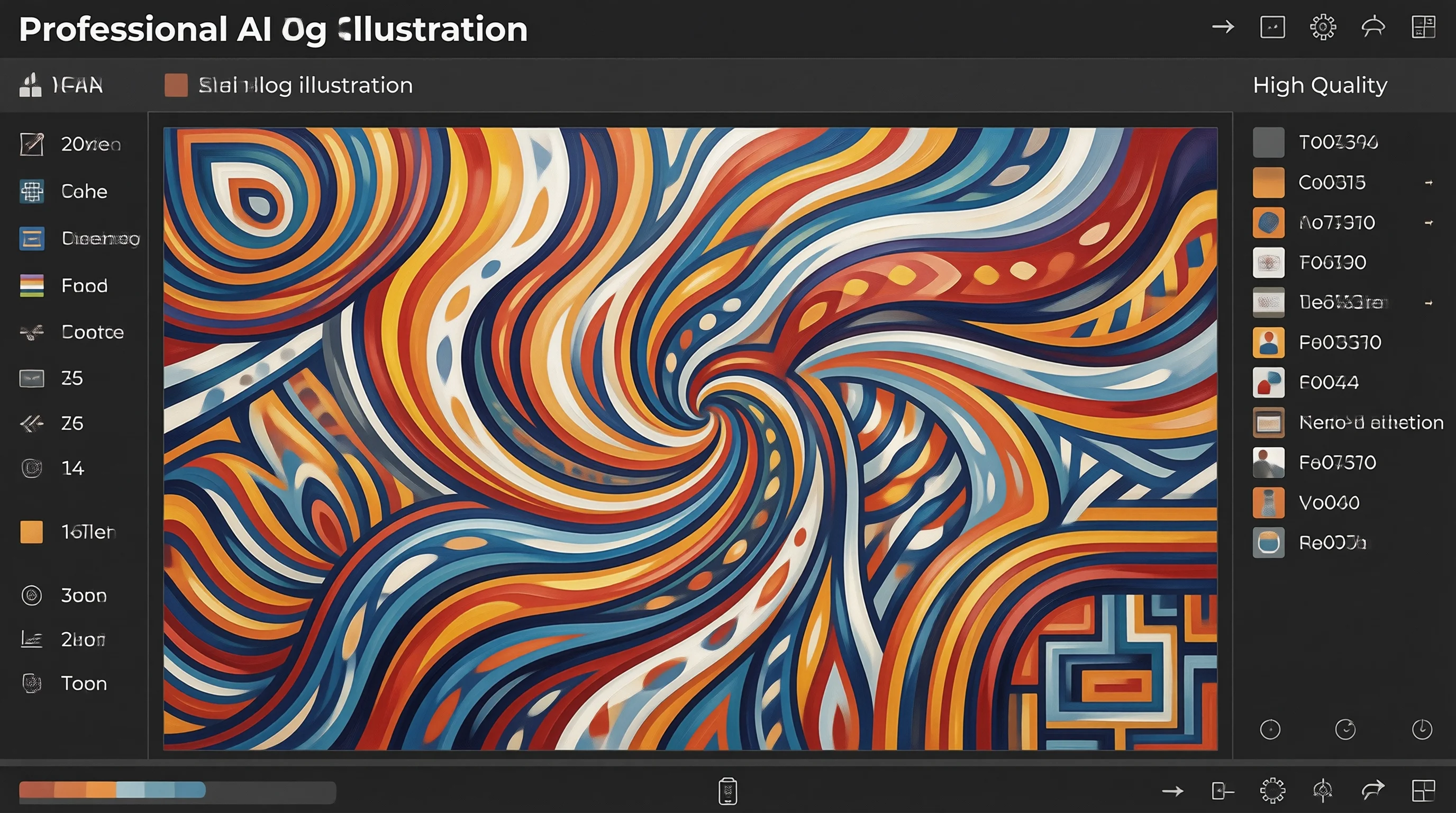
Task: Select the orange swatch labeled 16Tleh
Action: click(x=32, y=532)
